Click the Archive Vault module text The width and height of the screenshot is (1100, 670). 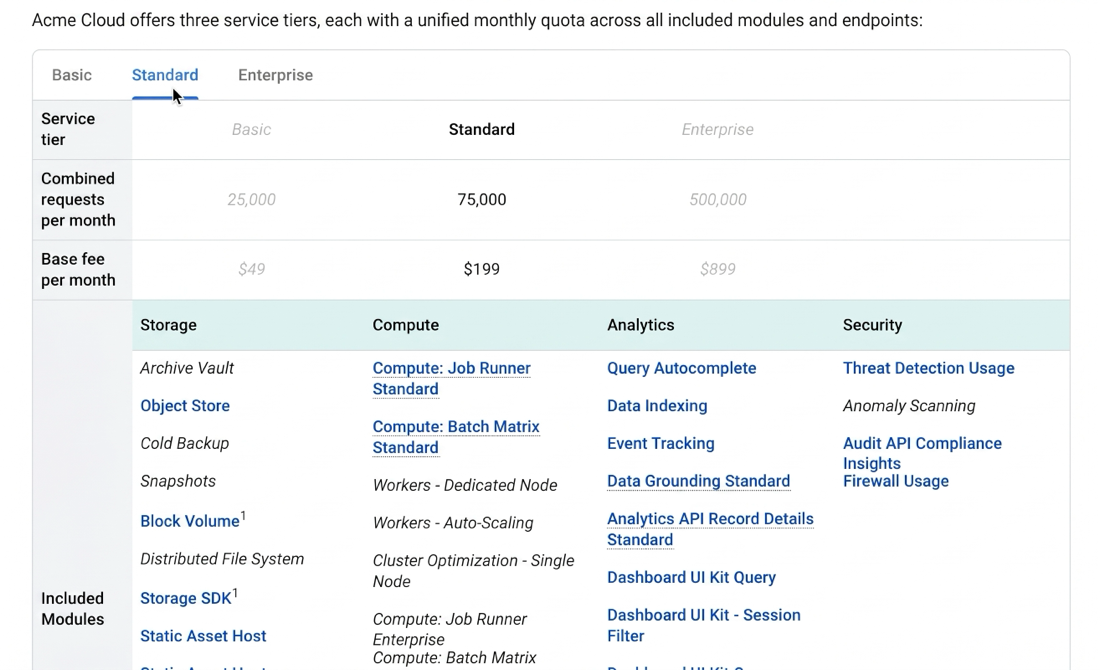coord(187,368)
